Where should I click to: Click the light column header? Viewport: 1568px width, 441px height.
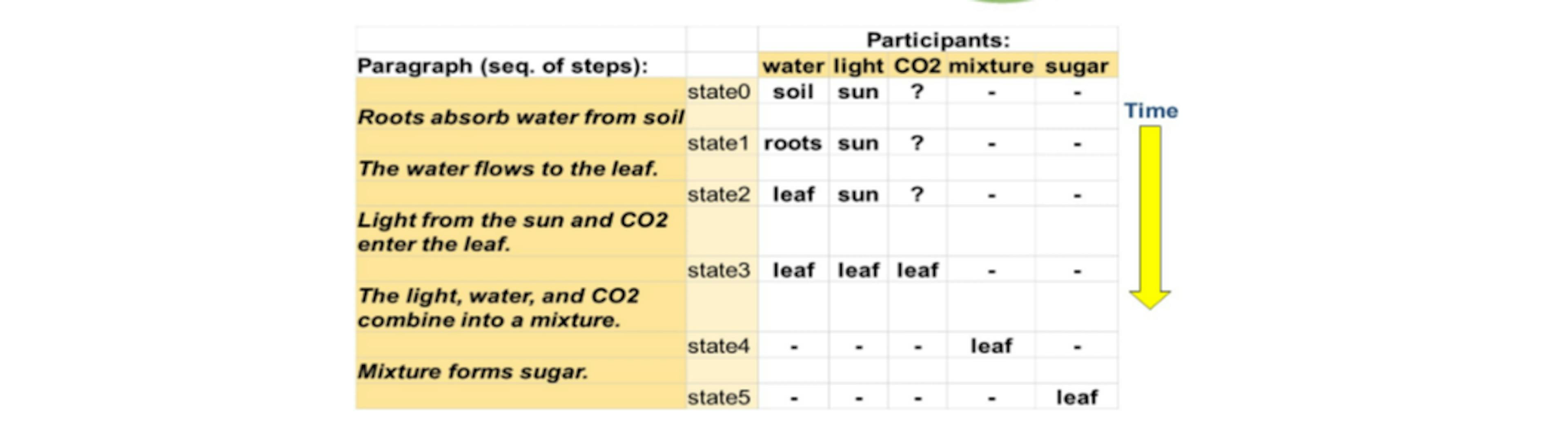coord(857,66)
